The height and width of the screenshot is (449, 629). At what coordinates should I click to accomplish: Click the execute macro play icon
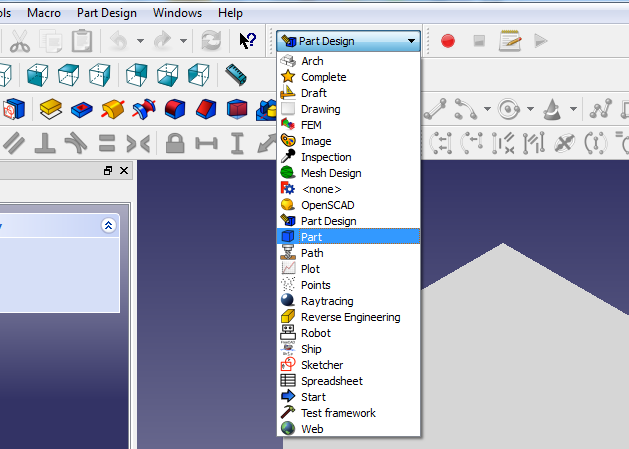tap(541, 41)
